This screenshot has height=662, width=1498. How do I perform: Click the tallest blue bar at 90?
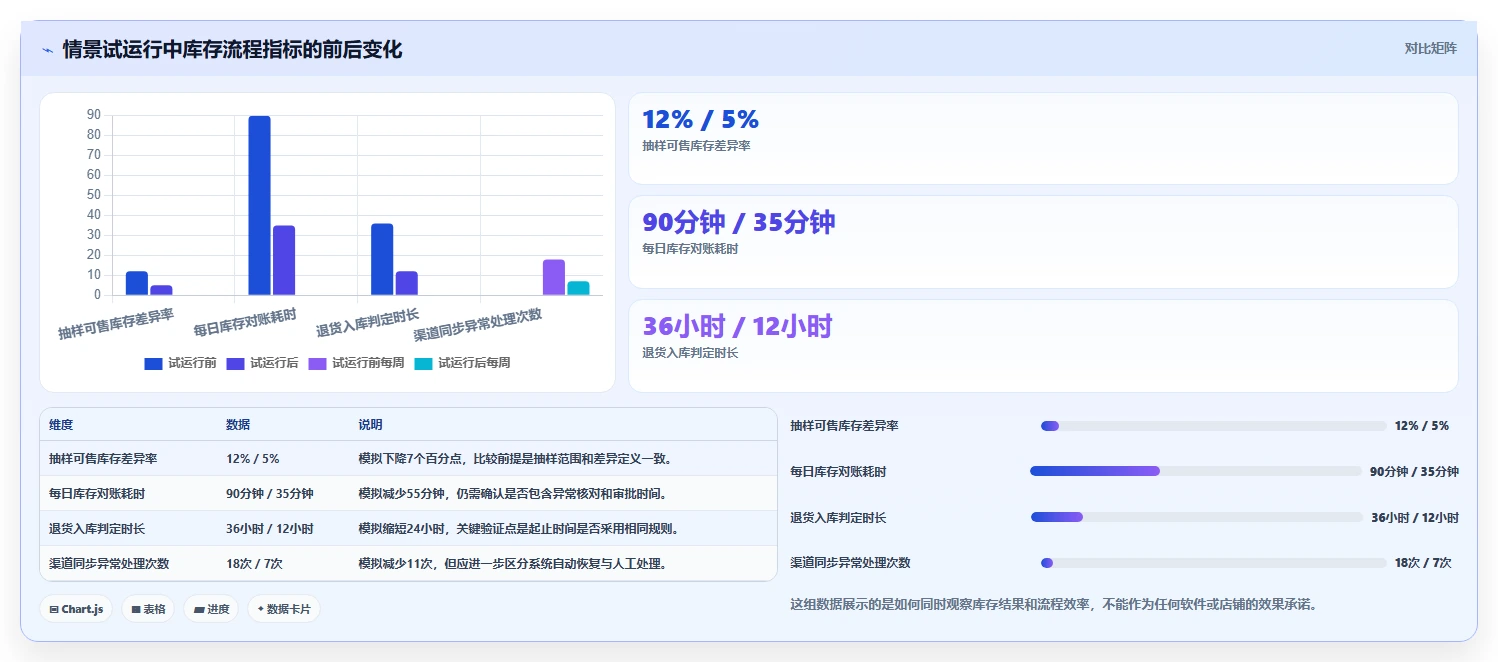coord(259,205)
